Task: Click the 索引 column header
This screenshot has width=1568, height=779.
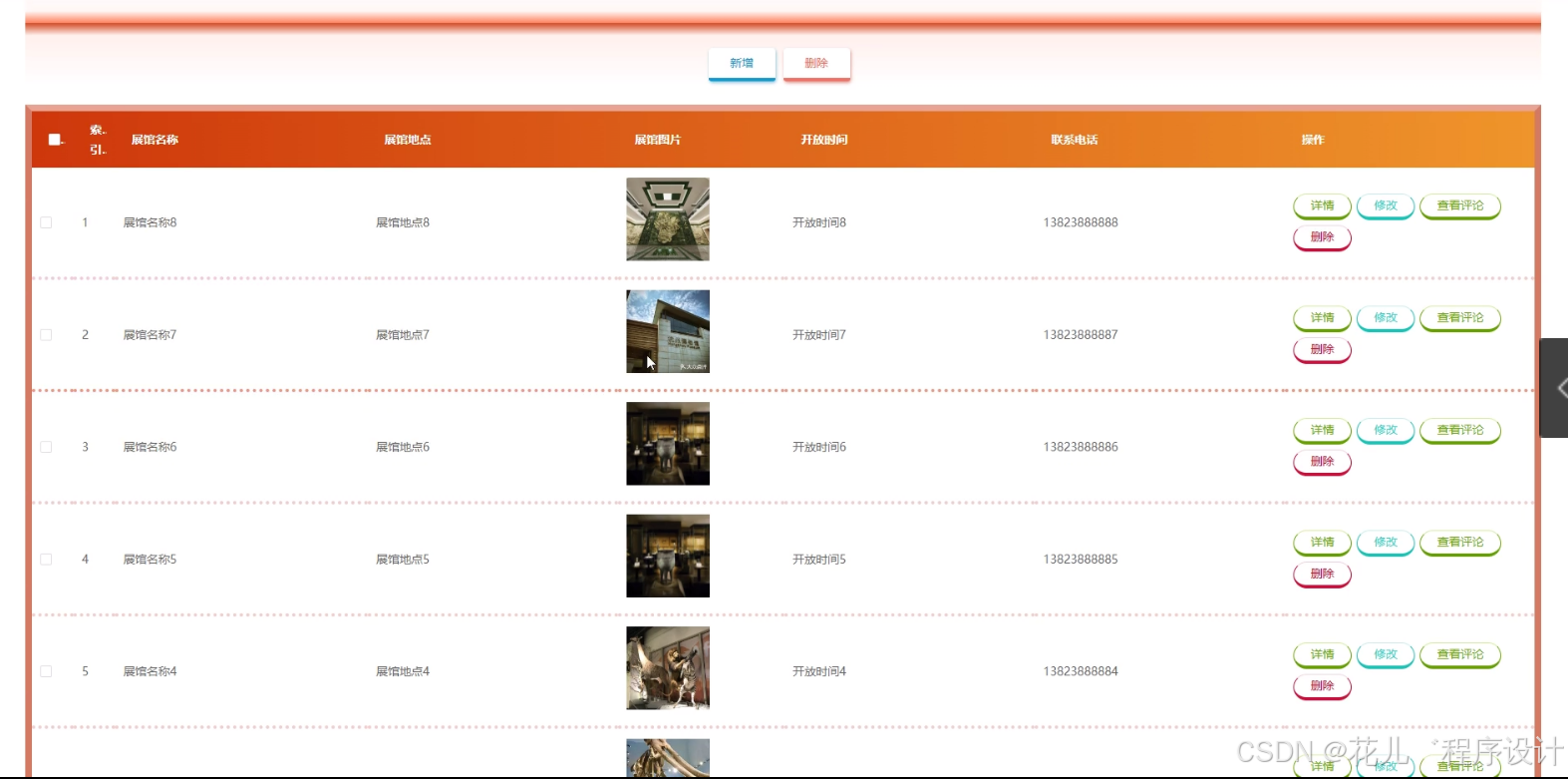Action: tap(98, 140)
